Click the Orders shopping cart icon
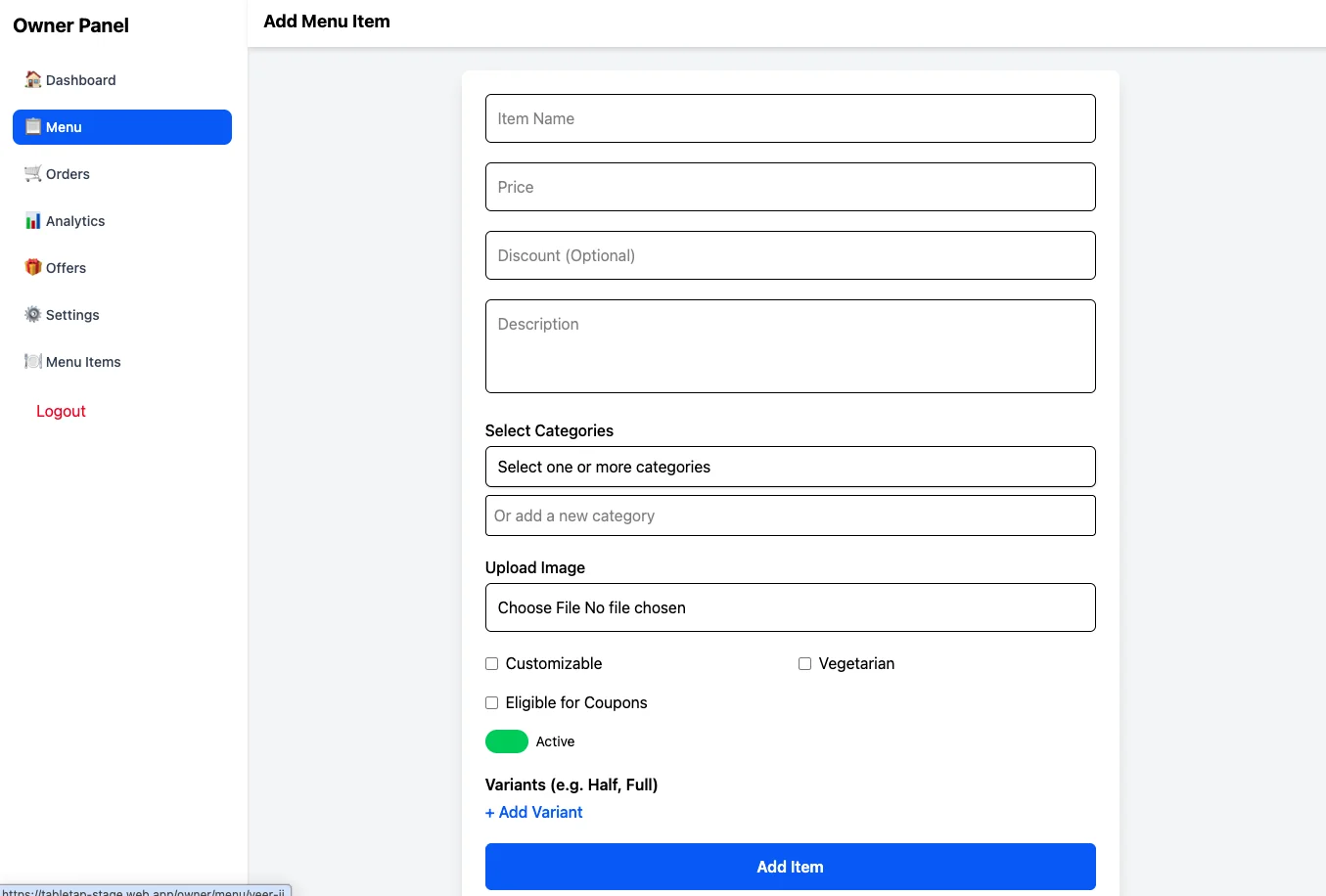The height and width of the screenshot is (896, 1326). click(x=33, y=173)
